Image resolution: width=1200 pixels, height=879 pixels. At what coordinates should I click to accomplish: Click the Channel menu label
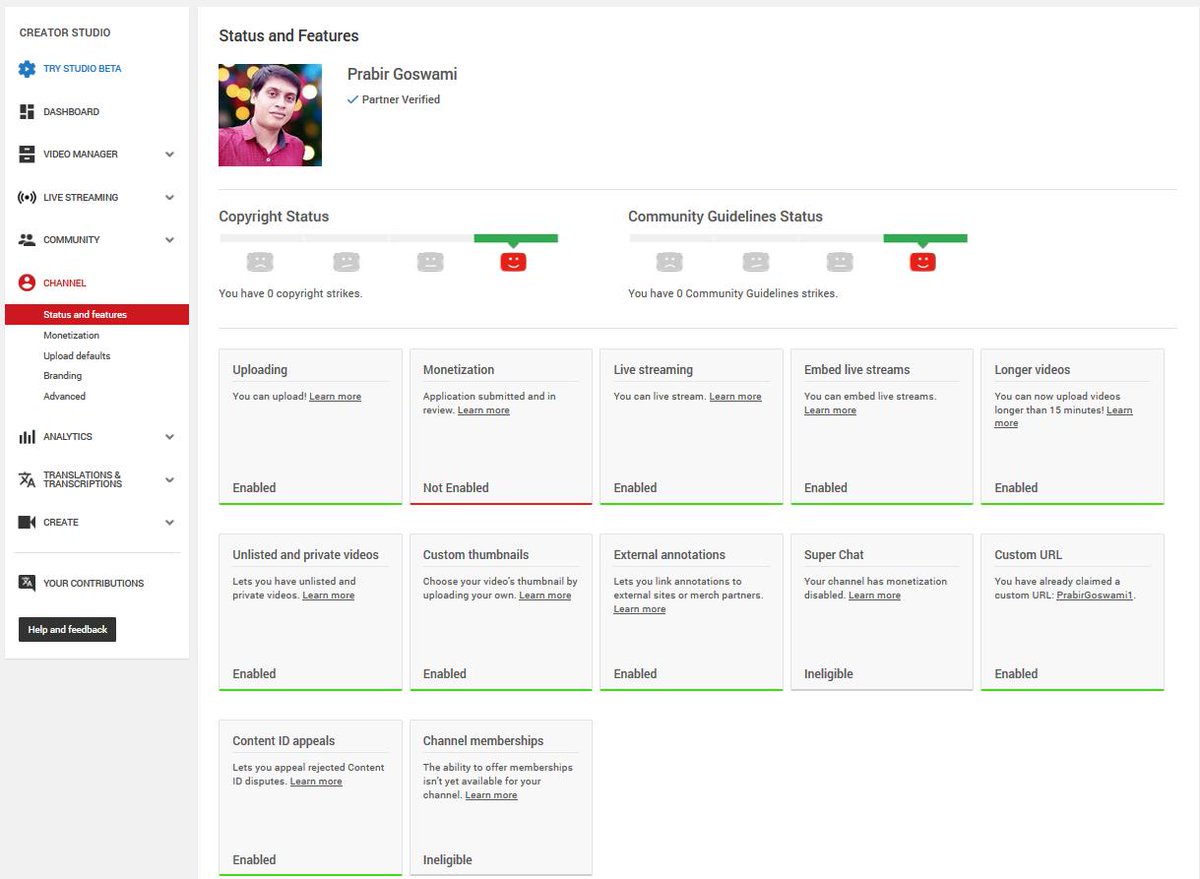(65, 283)
